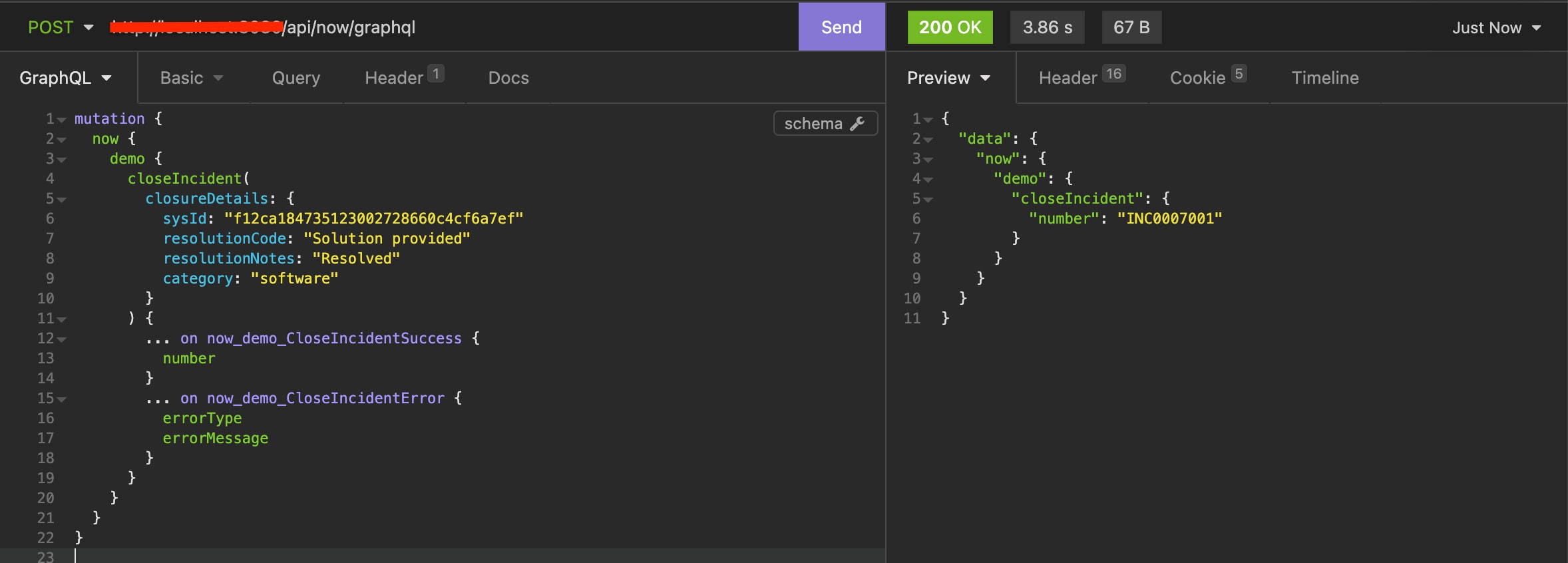Open the POST method dropdown
Image resolution: width=1568 pixels, height=563 pixels.
60,27
